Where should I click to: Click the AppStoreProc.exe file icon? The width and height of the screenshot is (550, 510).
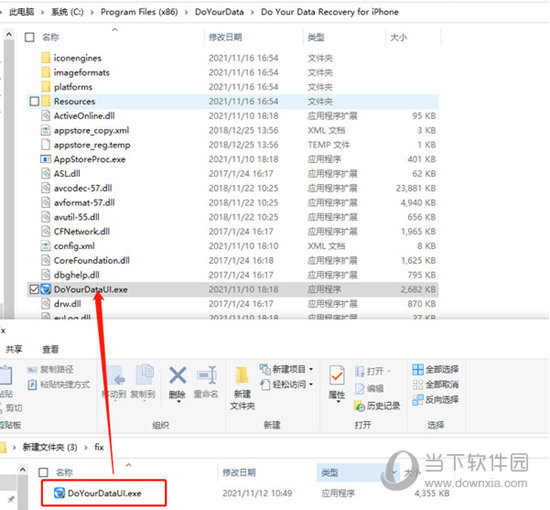coord(46,159)
